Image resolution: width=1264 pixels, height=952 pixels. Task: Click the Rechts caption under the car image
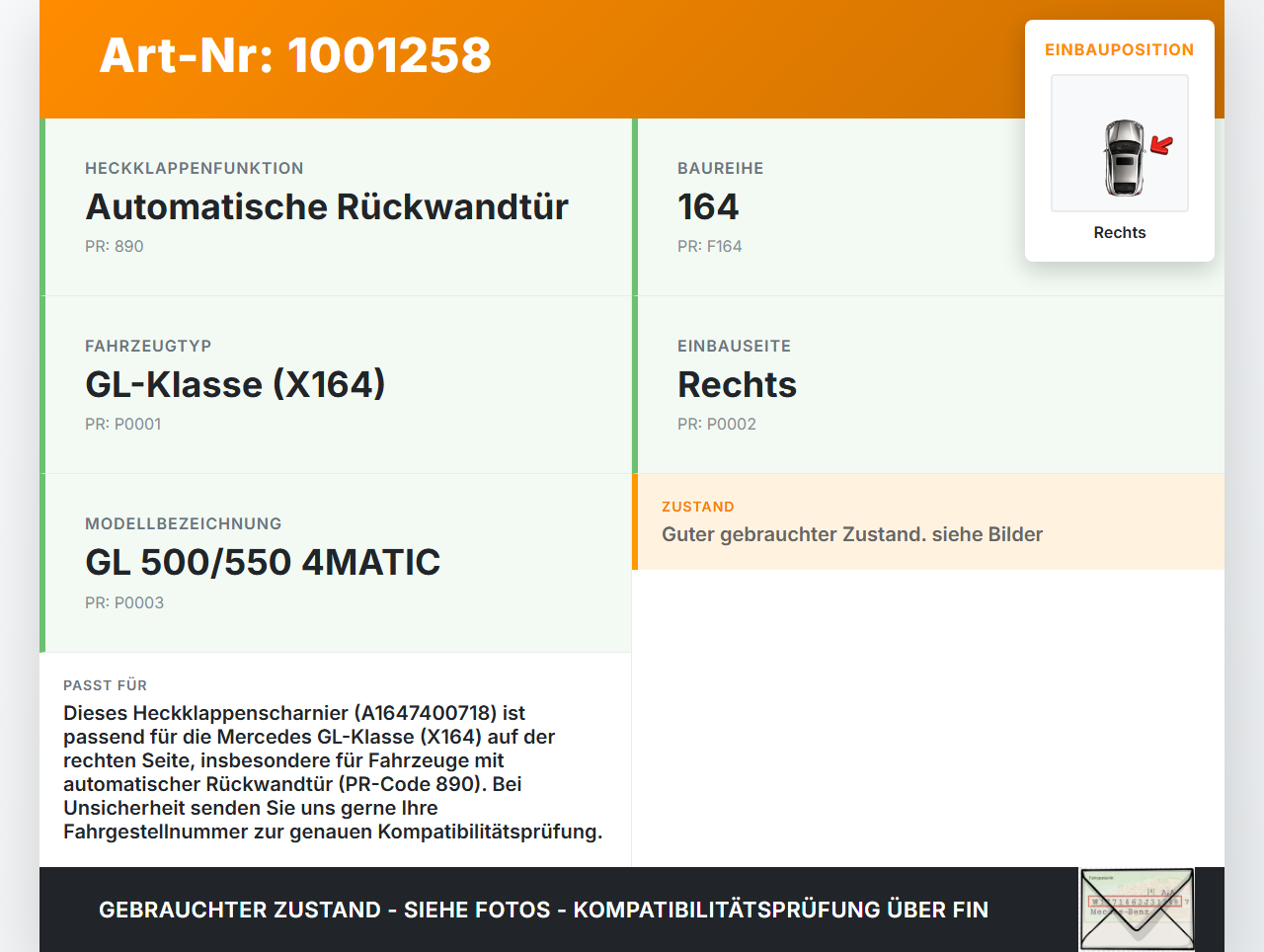point(1120,232)
